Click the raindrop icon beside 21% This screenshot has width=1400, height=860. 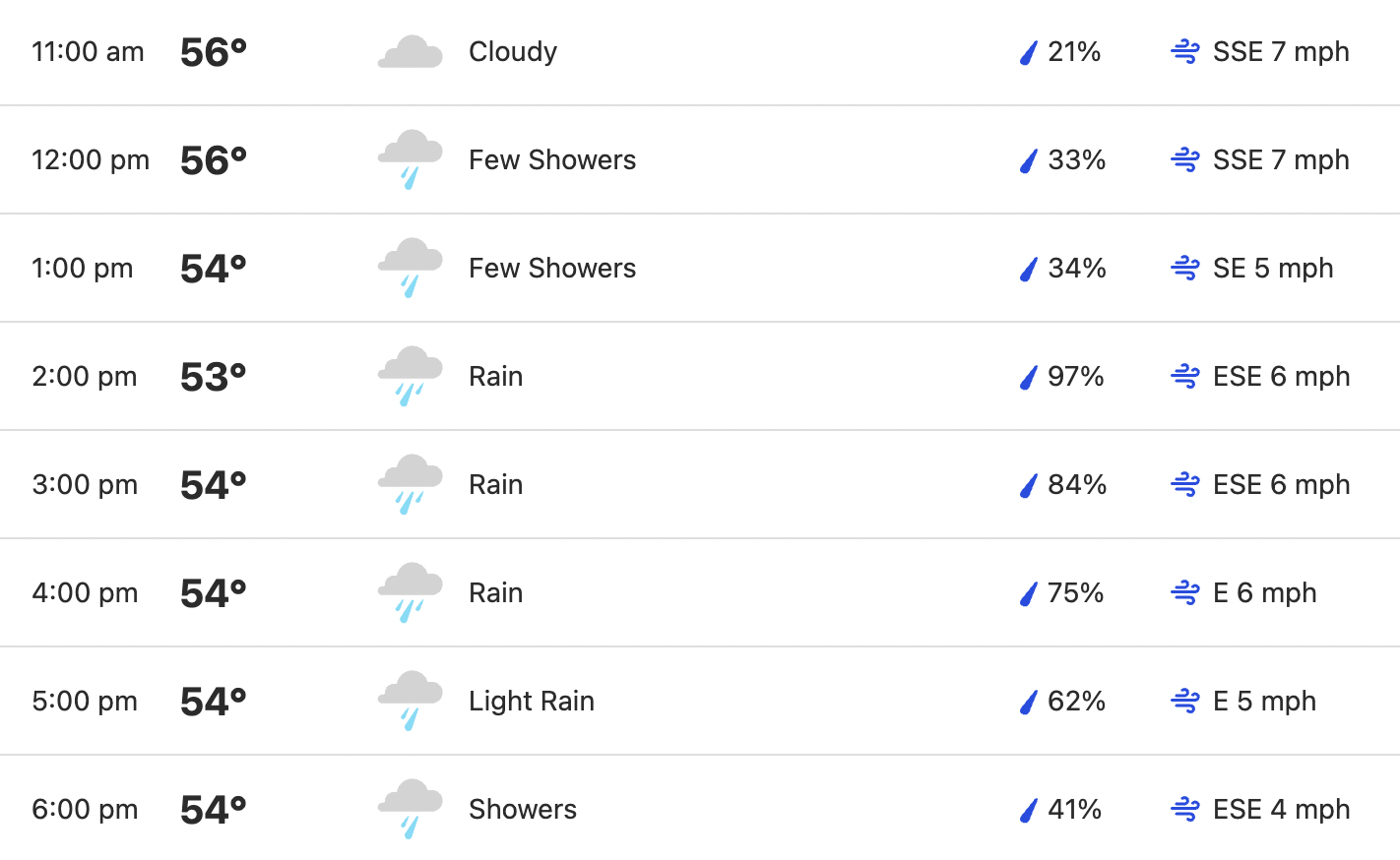pos(1029,52)
